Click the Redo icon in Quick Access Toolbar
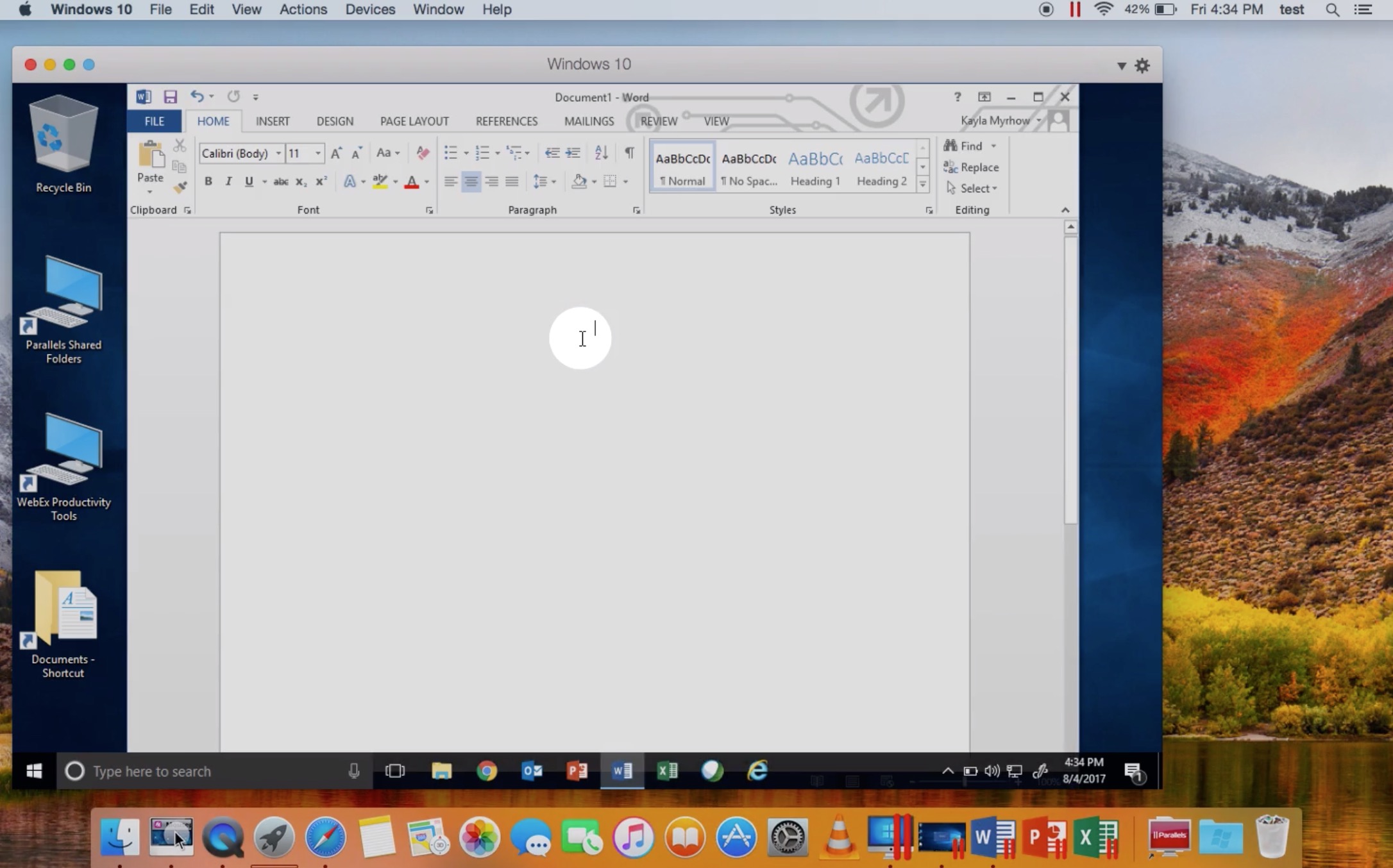The image size is (1393, 868). tap(233, 96)
